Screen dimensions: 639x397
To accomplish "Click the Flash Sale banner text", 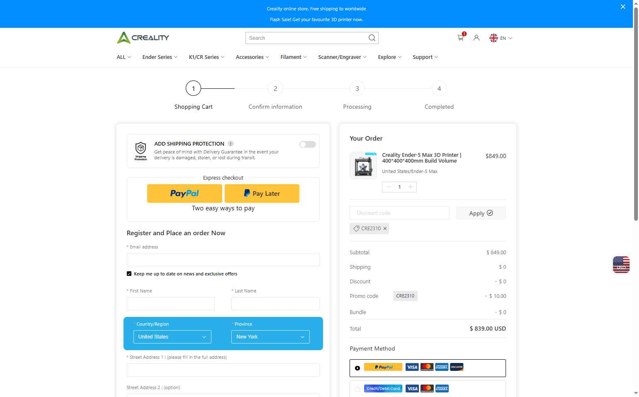I will pos(316,20).
